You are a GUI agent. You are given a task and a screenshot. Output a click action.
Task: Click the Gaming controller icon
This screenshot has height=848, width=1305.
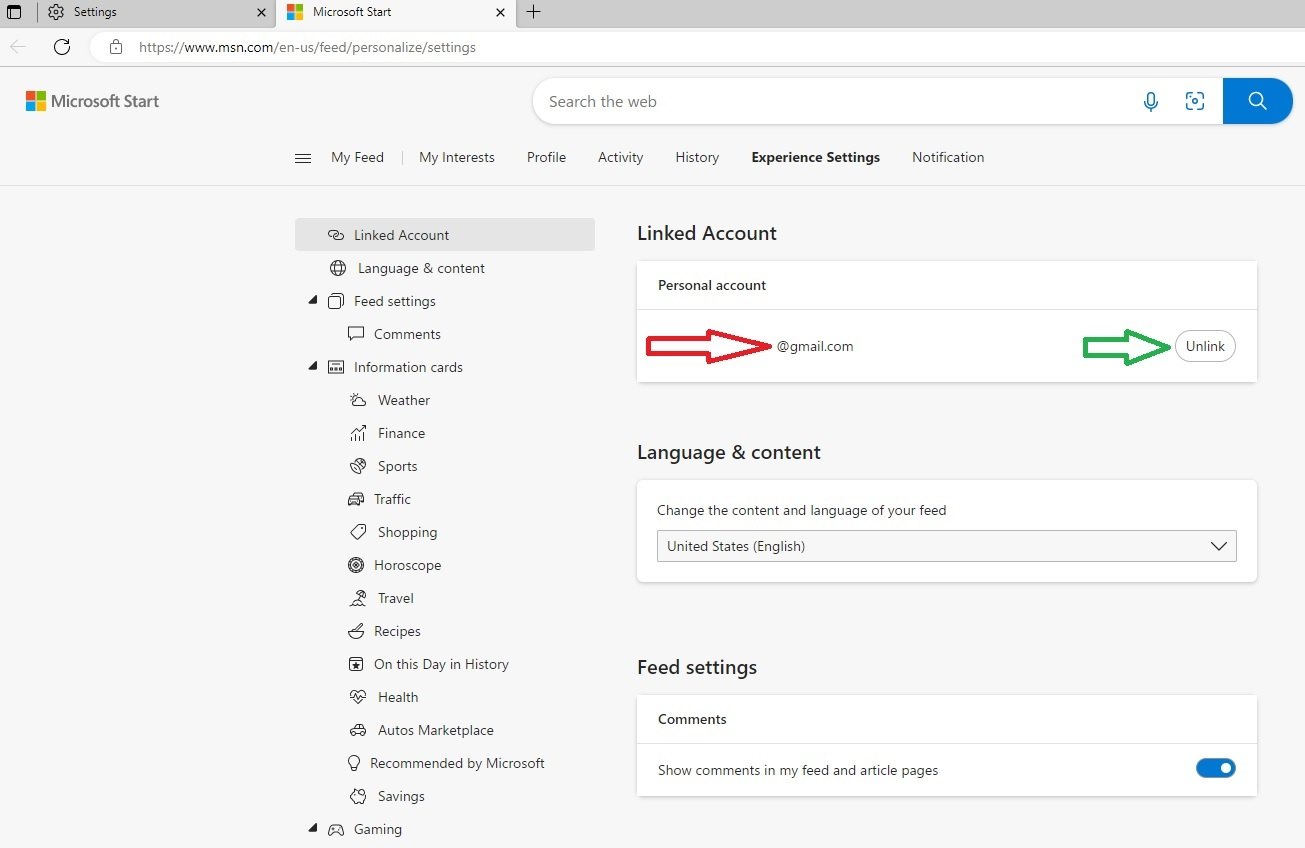tap(336, 829)
